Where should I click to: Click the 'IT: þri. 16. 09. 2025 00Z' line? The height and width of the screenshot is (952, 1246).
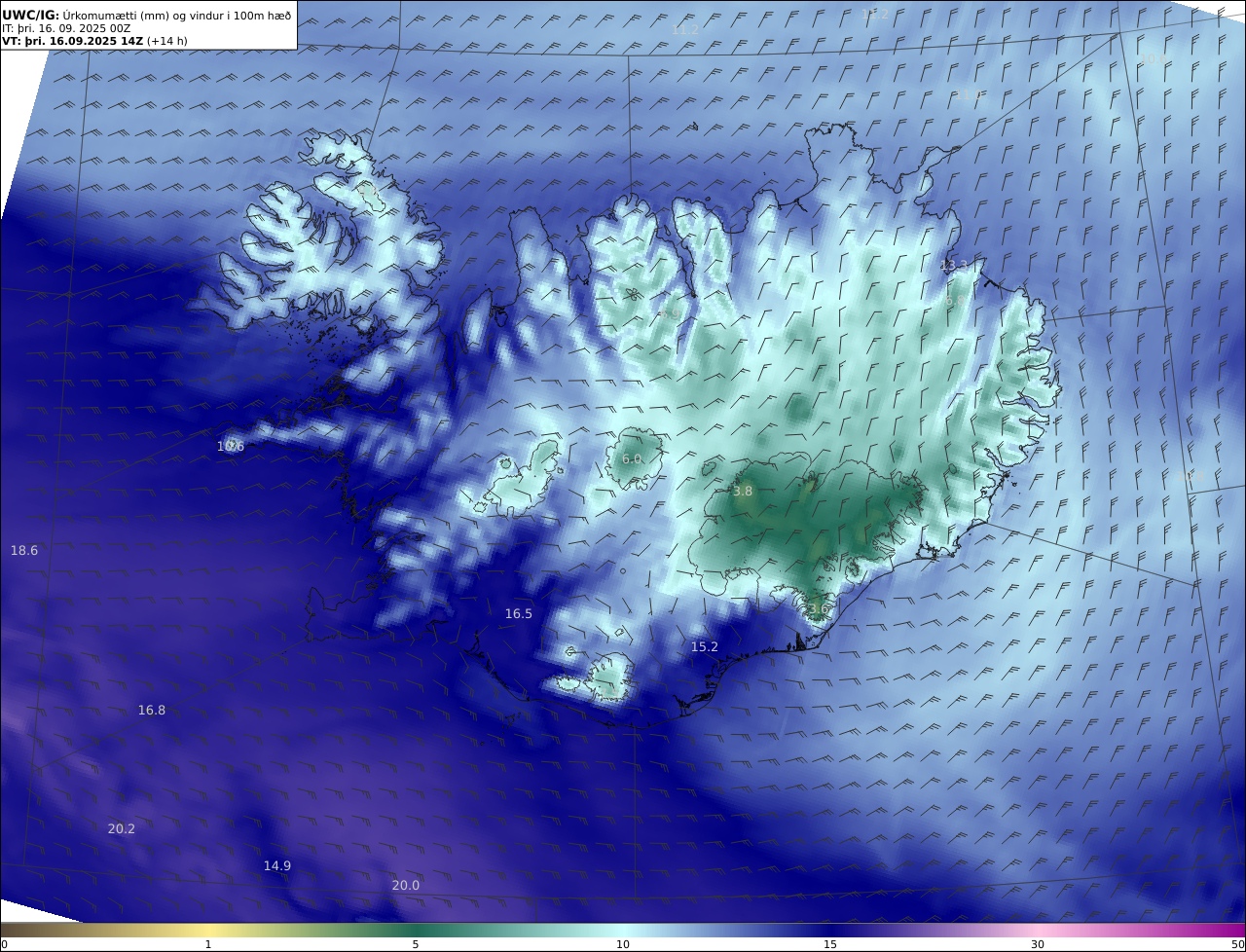coord(65,29)
